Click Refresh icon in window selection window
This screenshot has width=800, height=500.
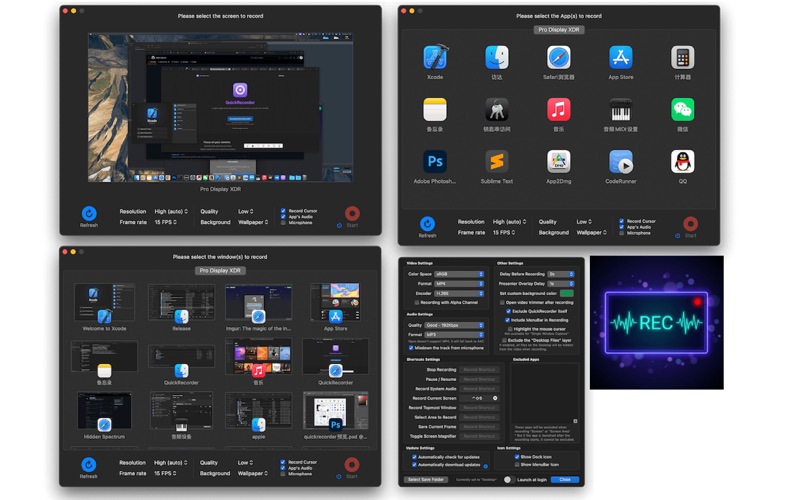(88, 465)
